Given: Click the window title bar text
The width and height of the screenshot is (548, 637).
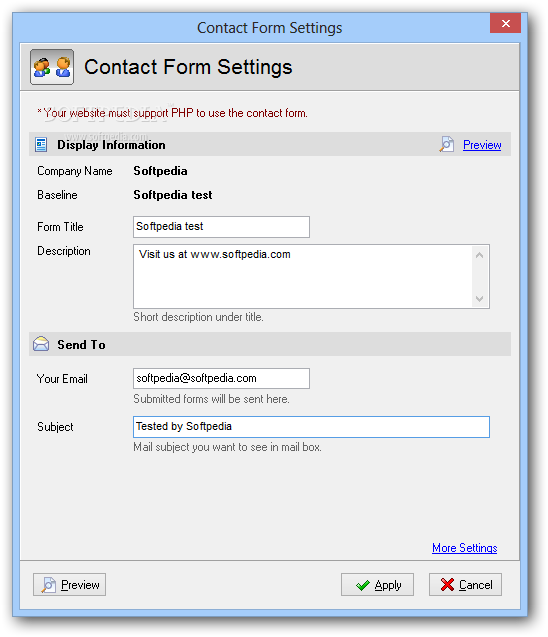Looking at the screenshot, I should point(270,28).
